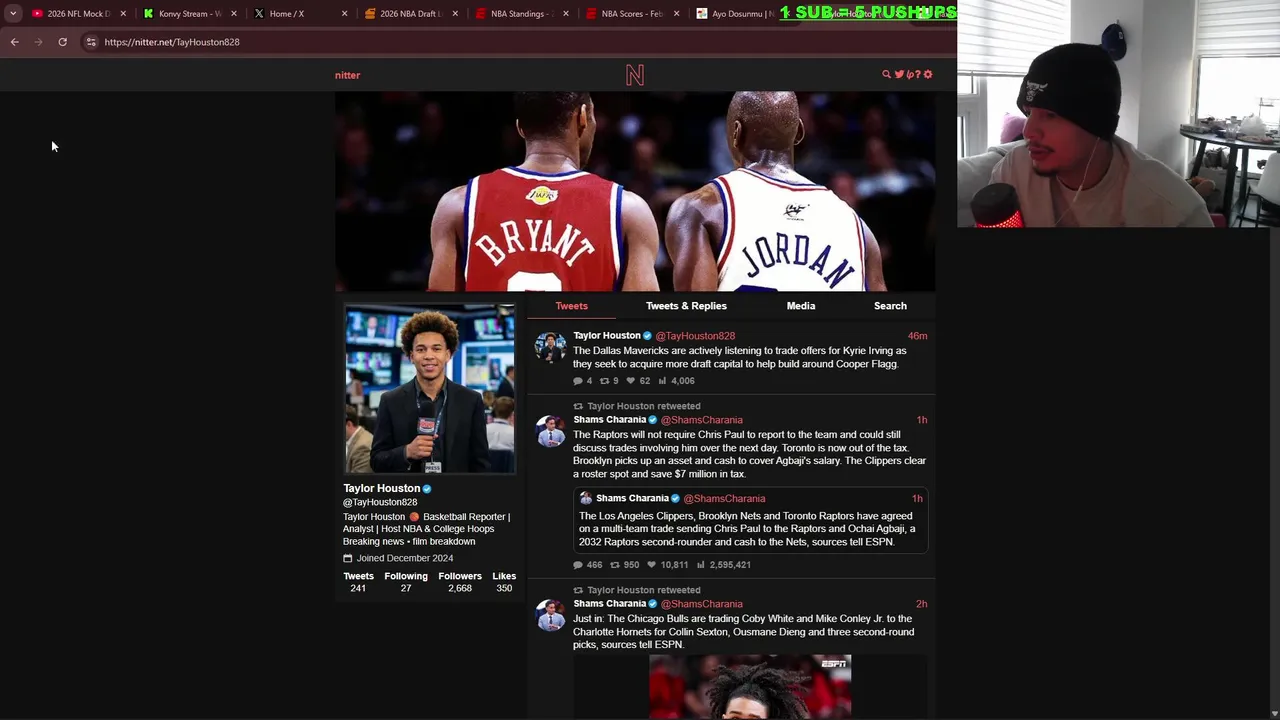Open the image in the Bulls trade tweet
The width and height of the screenshot is (1280, 720).
pos(750,688)
